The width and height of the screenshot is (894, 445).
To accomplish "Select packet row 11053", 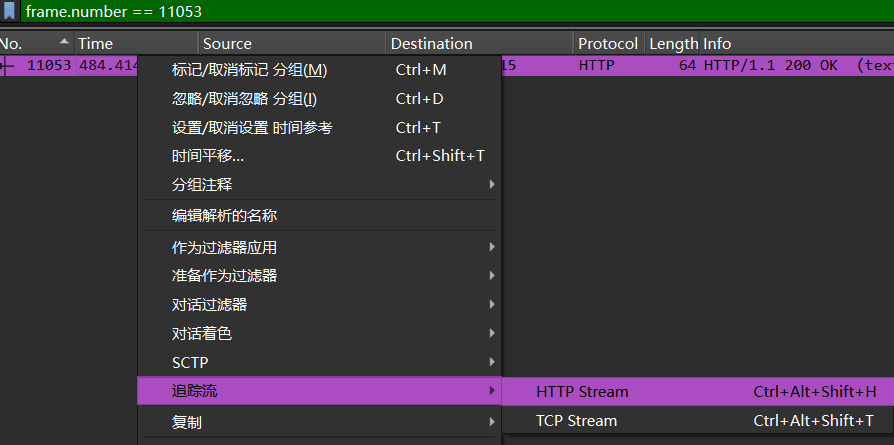I will [x=700, y=66].
